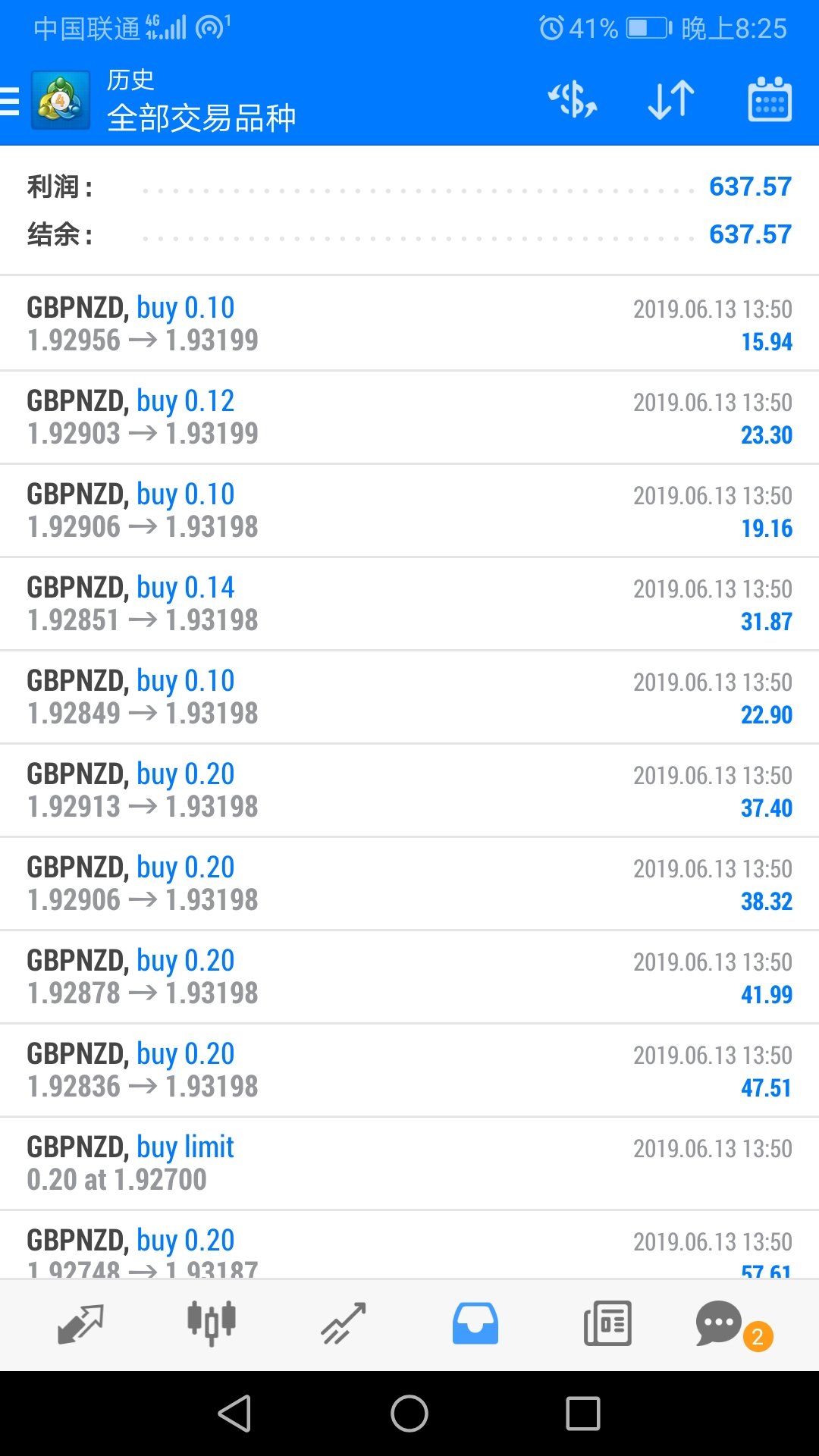Screen dimensions: 819x1456
Task: Tap the 利润 profit summary value
Action: coord(750,187)
